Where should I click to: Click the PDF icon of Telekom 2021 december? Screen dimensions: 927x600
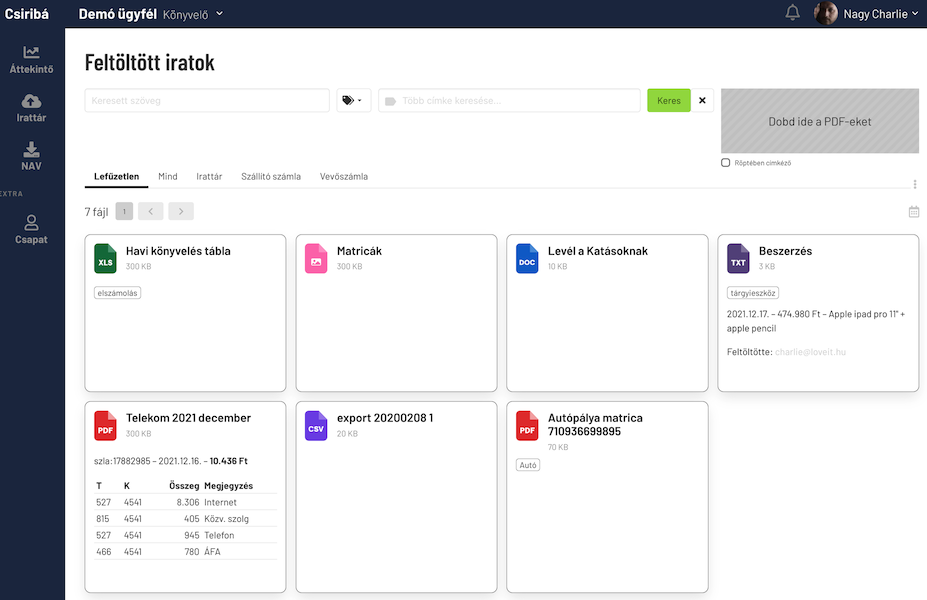105,425
